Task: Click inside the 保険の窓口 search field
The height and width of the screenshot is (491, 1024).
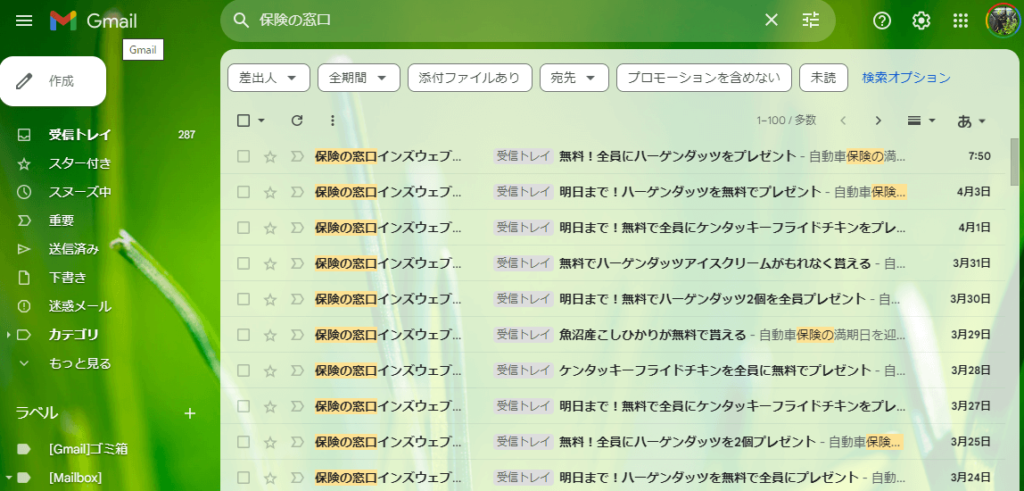Action: pos(500,21)
